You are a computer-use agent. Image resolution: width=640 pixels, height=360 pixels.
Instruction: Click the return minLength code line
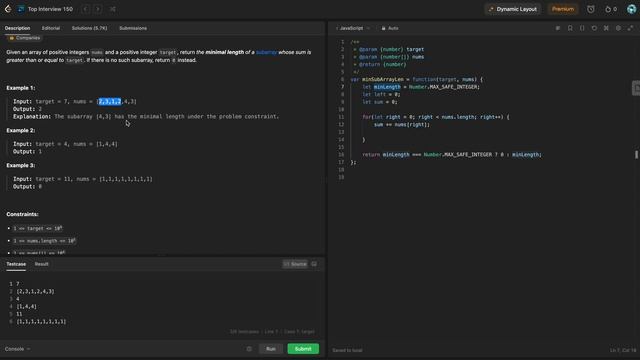(x=452, y=155)
